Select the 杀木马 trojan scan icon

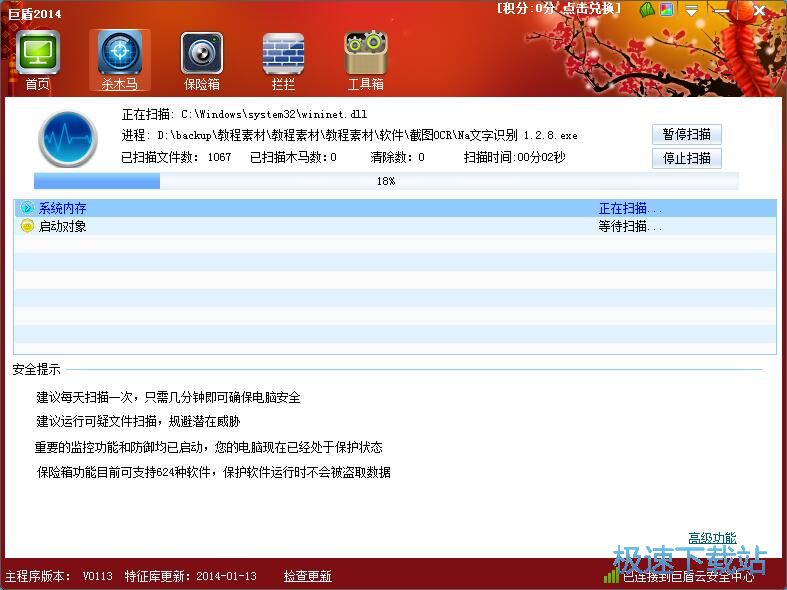click(119, 53)
